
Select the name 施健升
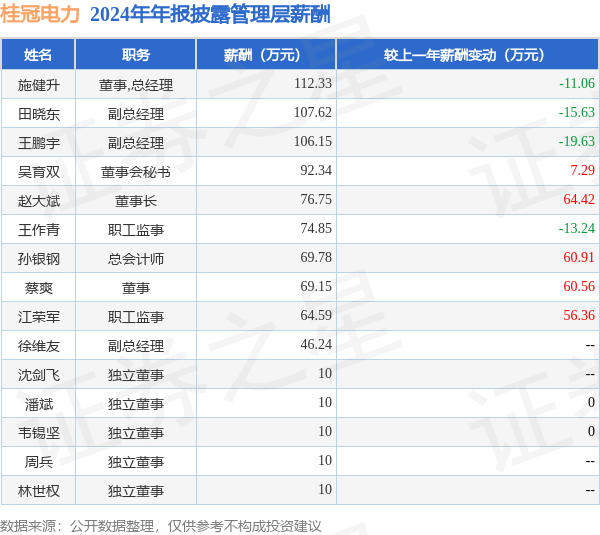click(39, 85)
